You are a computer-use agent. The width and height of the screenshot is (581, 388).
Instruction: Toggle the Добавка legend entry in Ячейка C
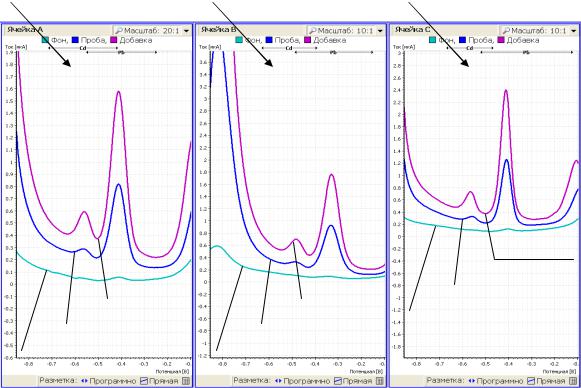[519, 40]
